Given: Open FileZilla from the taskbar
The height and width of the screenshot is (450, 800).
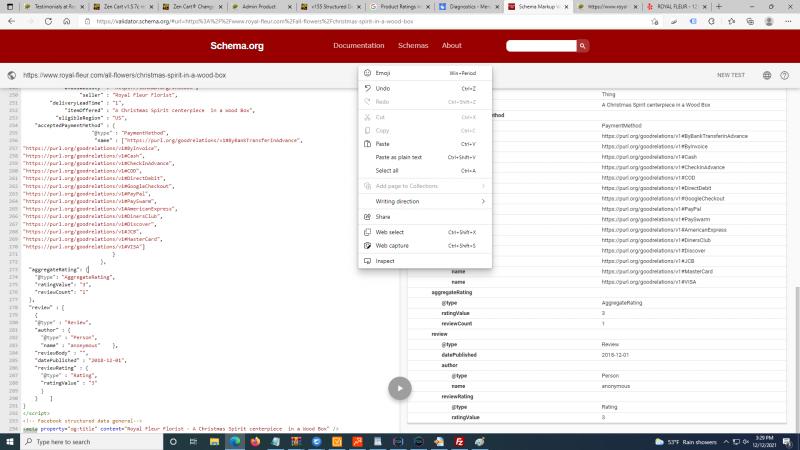Looking at the screenshot, I should click(x=459, y=442).
